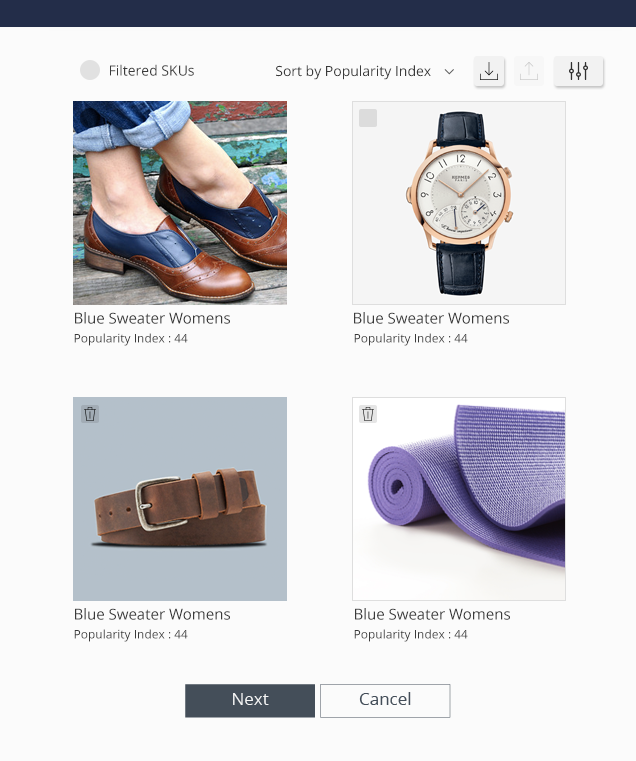The width and height of the screenshot is (636, 761).
Task: Select the purple yoga mat image
Action: [x=459, y=499]
